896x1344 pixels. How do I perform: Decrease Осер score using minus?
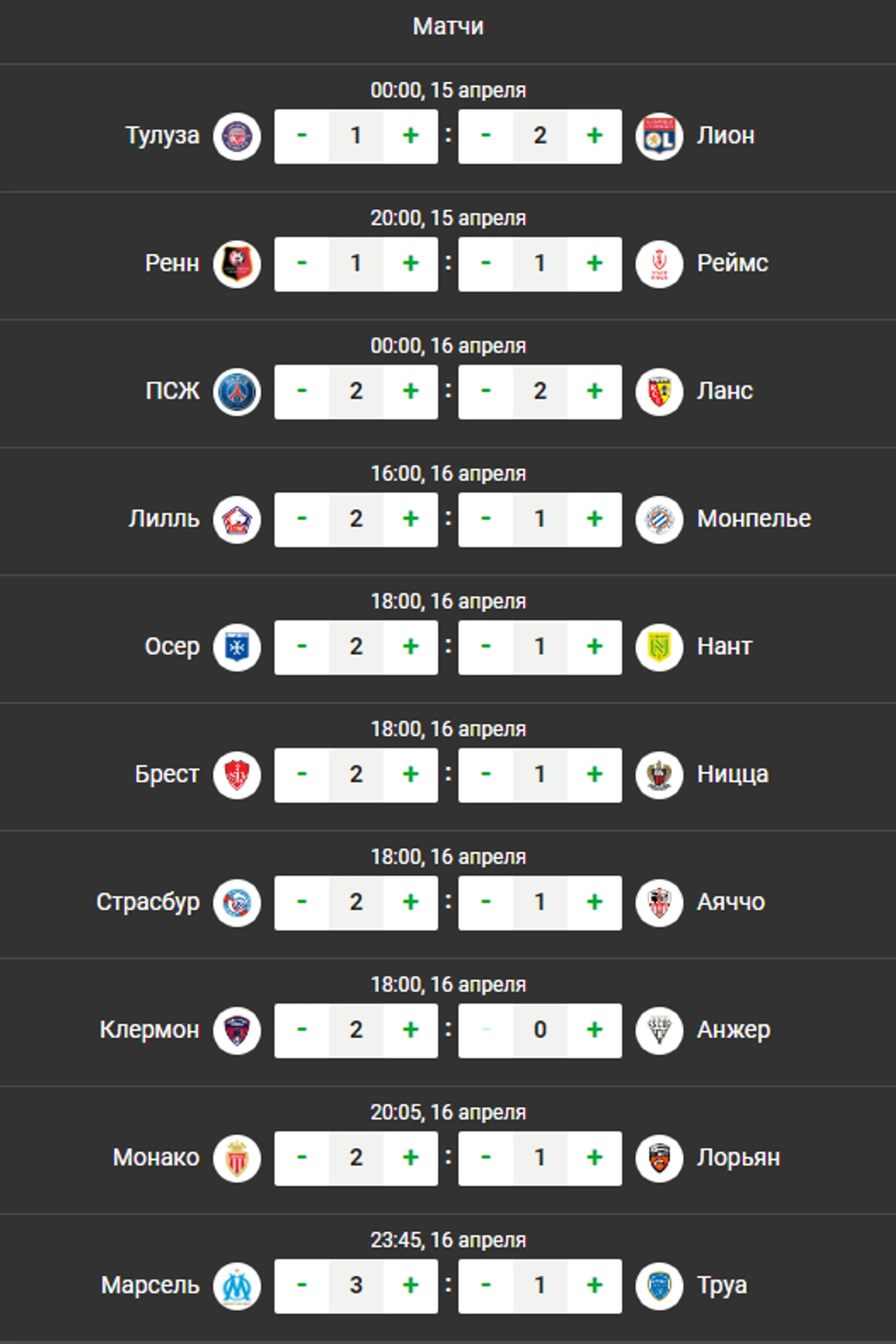point(301,647)
